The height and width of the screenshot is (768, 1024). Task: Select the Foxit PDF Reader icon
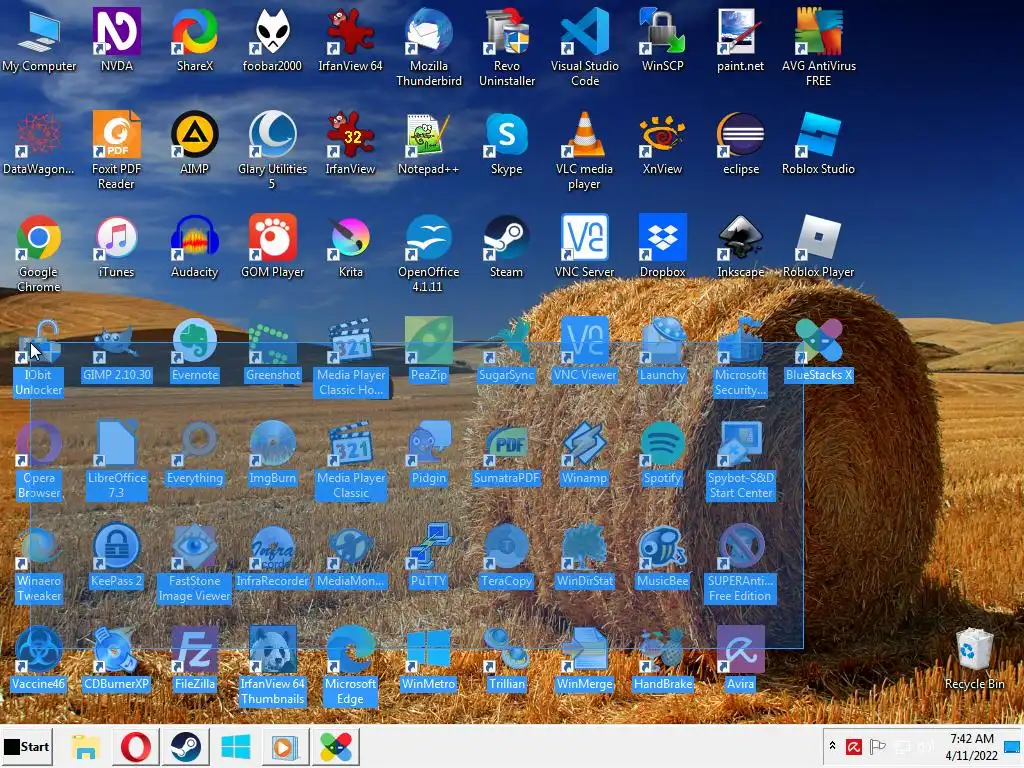pyautogui.click(x=116, y=150)
